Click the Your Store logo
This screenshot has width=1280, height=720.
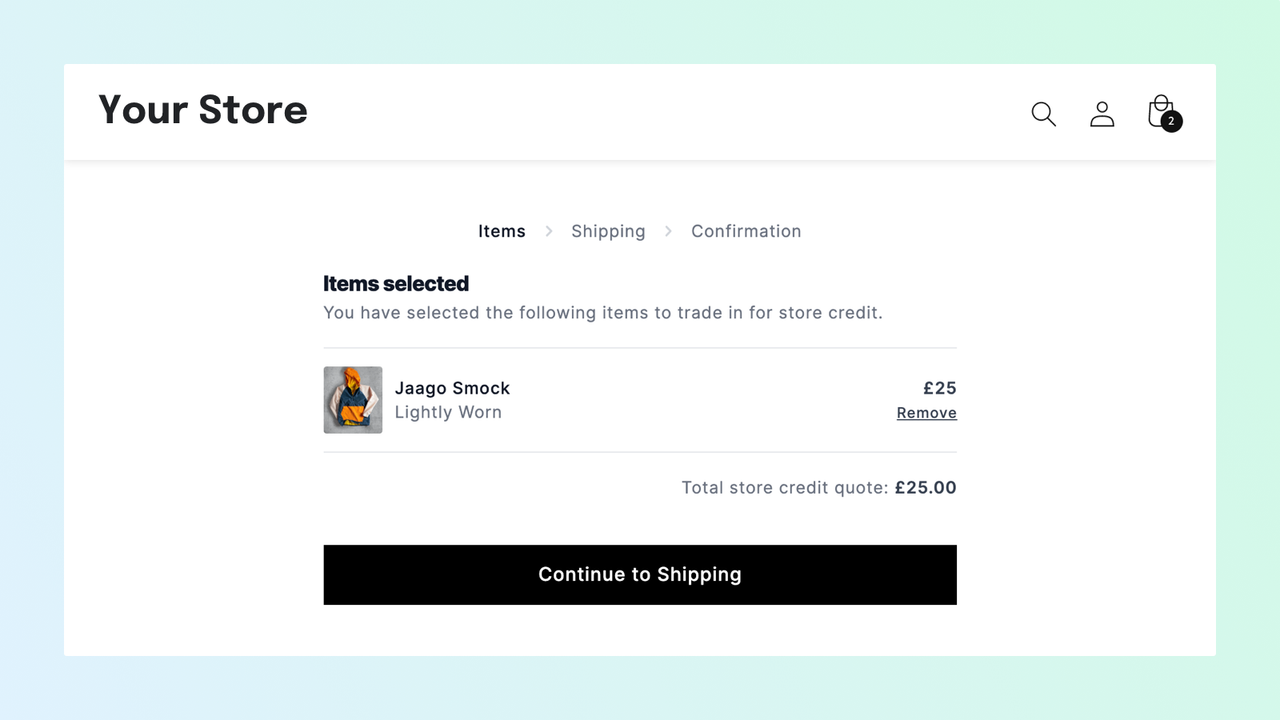point(202,110)
